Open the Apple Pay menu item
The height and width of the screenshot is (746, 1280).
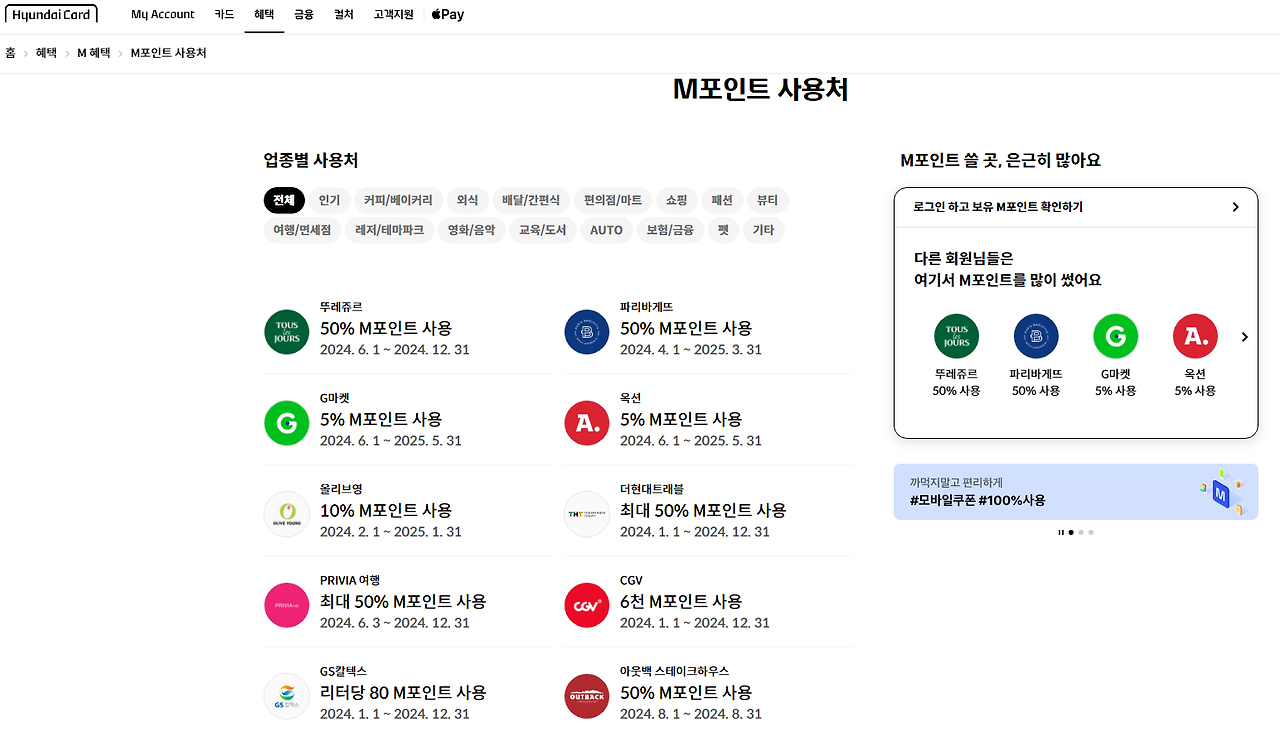point(448,14)
